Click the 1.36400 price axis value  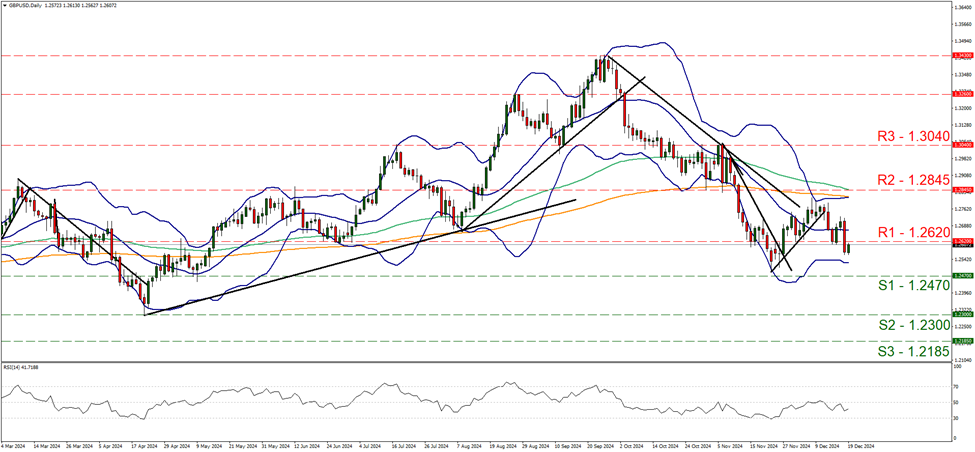[x=963, y=8]
